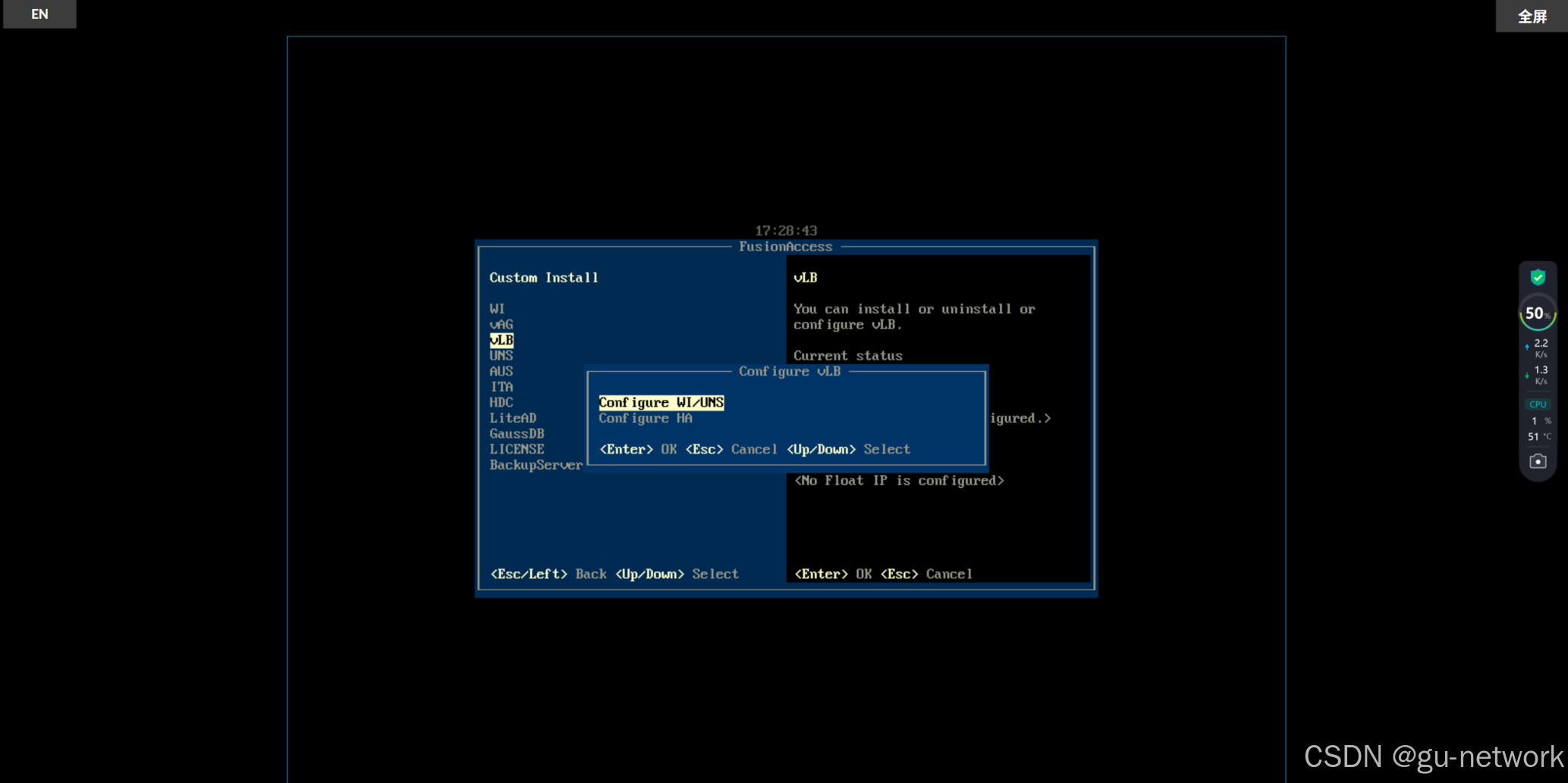Click the vLB heading in right pane
Image resolution: width=1568 pixels, height=783 pixels.
click(x=805, y=278)
